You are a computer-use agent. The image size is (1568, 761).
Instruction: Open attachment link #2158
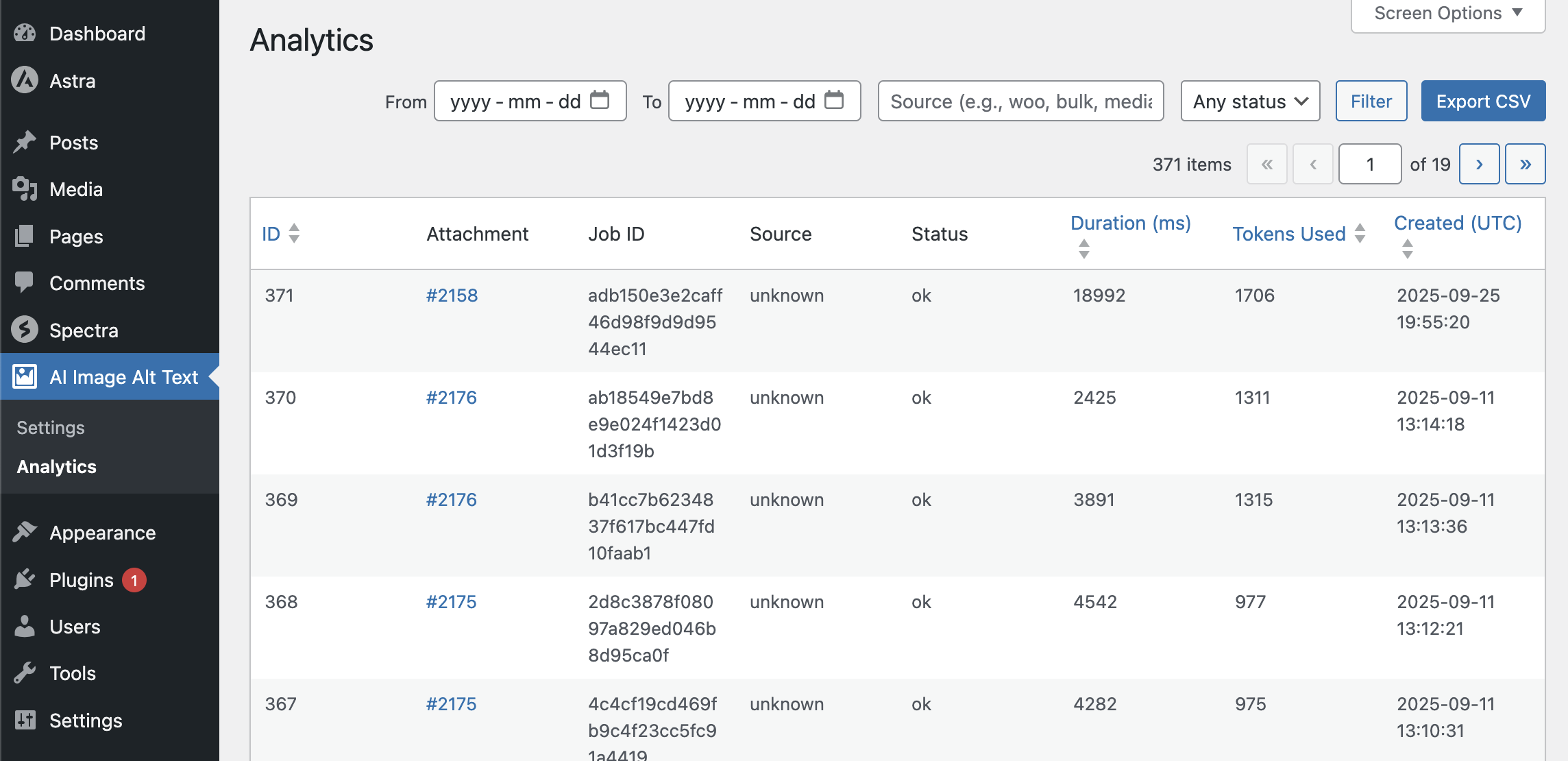coord(452,295)
